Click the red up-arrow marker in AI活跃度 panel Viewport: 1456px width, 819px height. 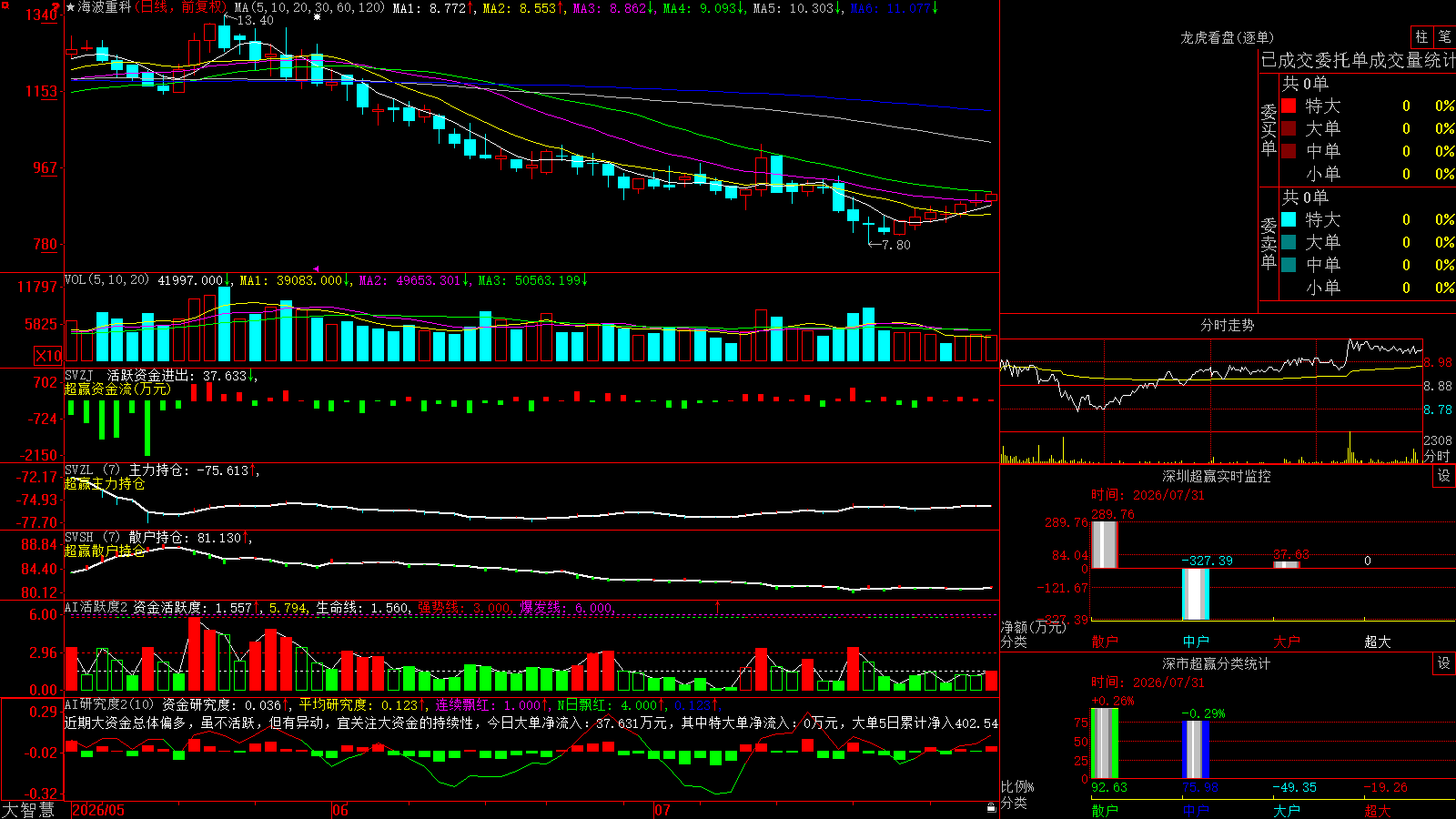point(718,606)
